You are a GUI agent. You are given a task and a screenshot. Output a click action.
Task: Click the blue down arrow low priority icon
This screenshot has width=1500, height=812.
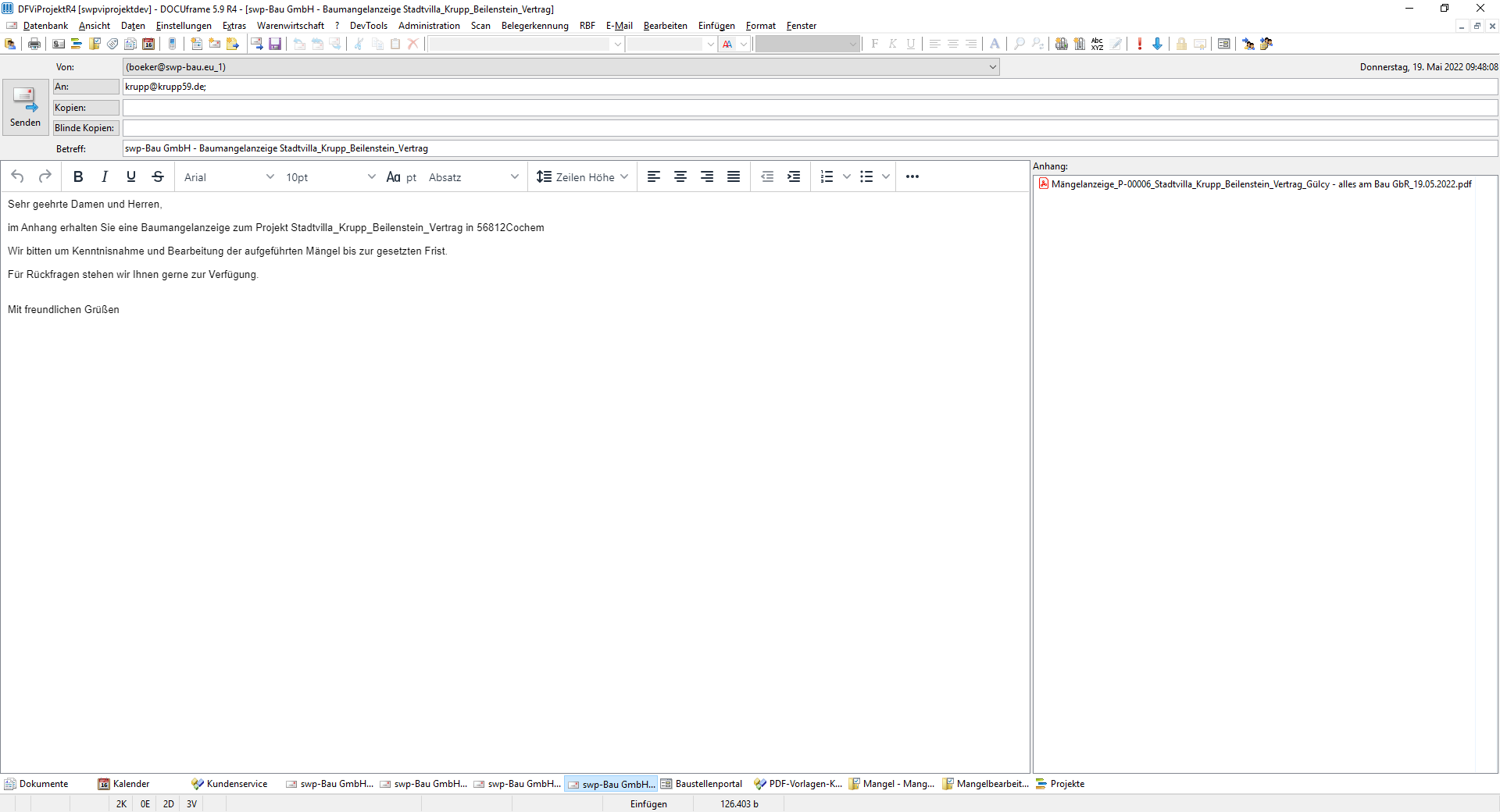tap(1157, 44)
